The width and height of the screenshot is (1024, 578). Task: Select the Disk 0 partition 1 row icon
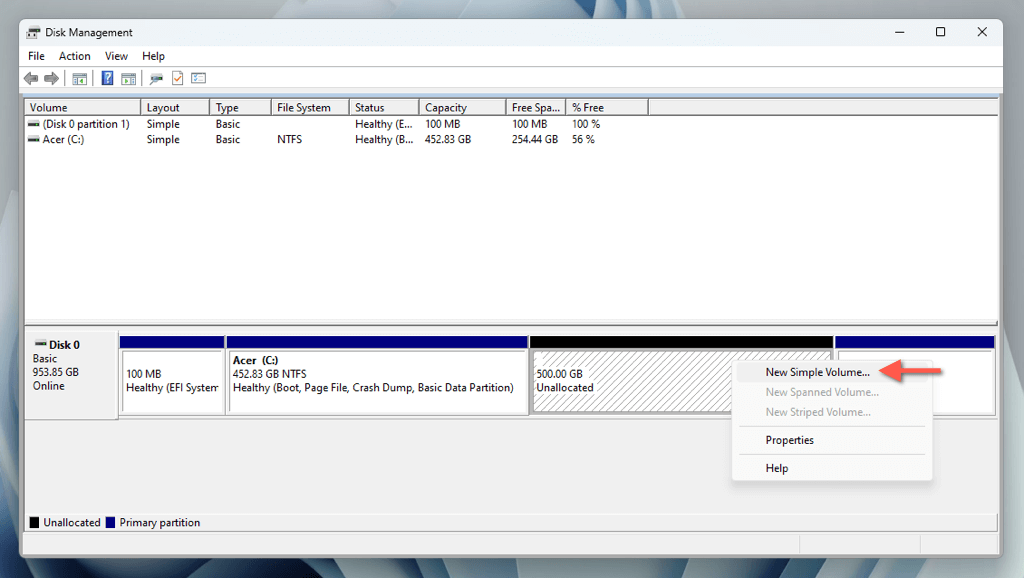(33, 123)
